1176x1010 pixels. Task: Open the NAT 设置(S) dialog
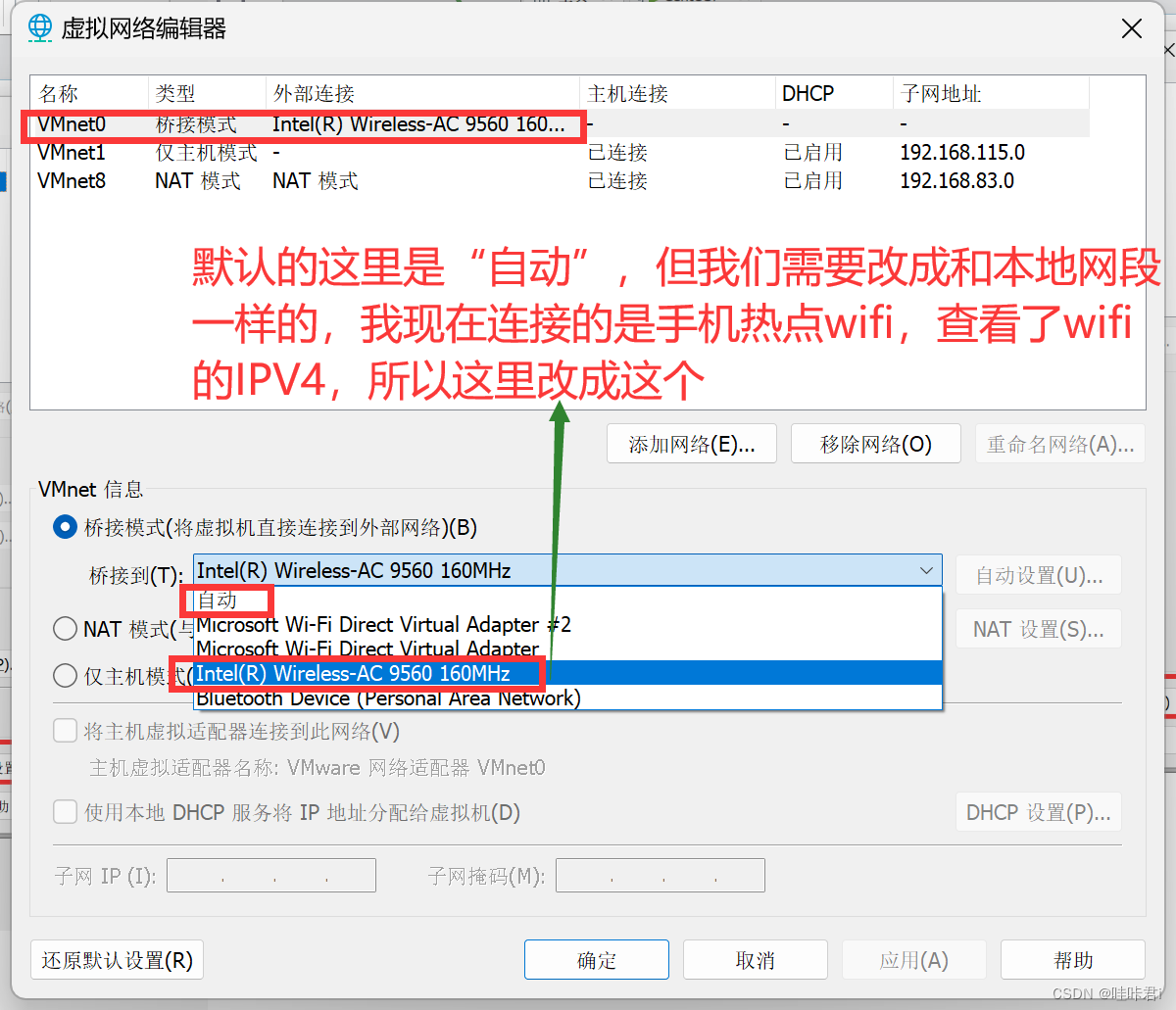click(x=1038, y=629)
